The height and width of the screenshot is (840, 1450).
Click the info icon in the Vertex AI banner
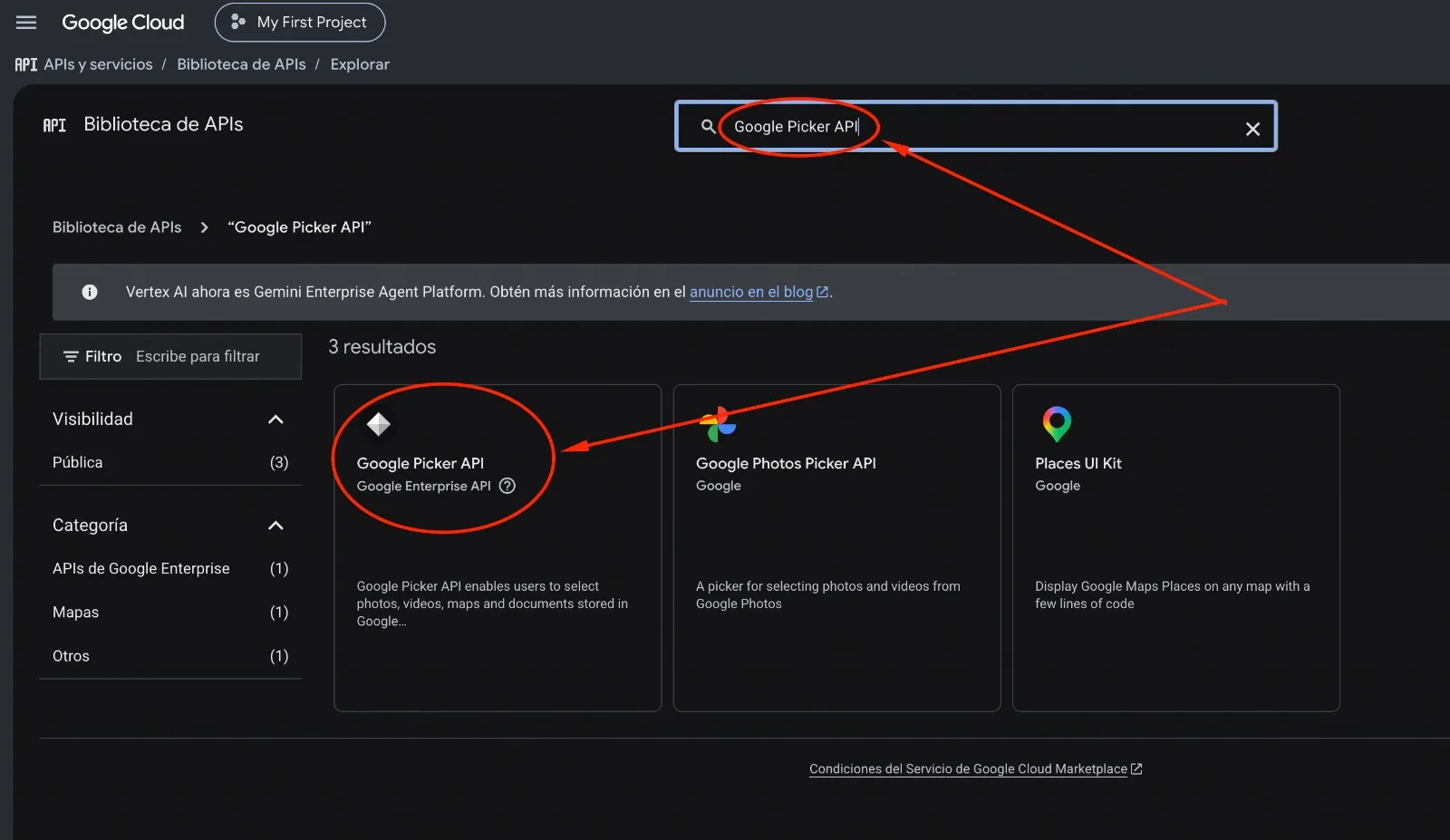[x=90, y=292]
